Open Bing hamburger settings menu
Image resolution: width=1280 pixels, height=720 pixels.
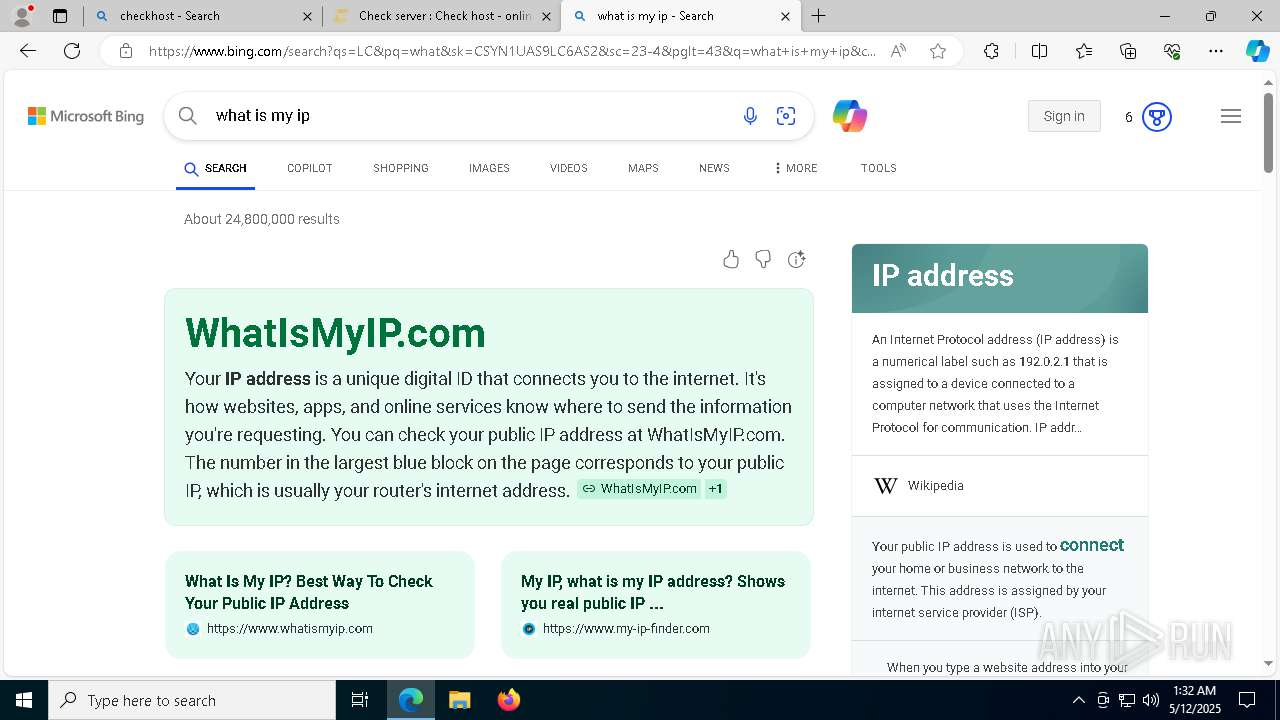point(1231,116)
